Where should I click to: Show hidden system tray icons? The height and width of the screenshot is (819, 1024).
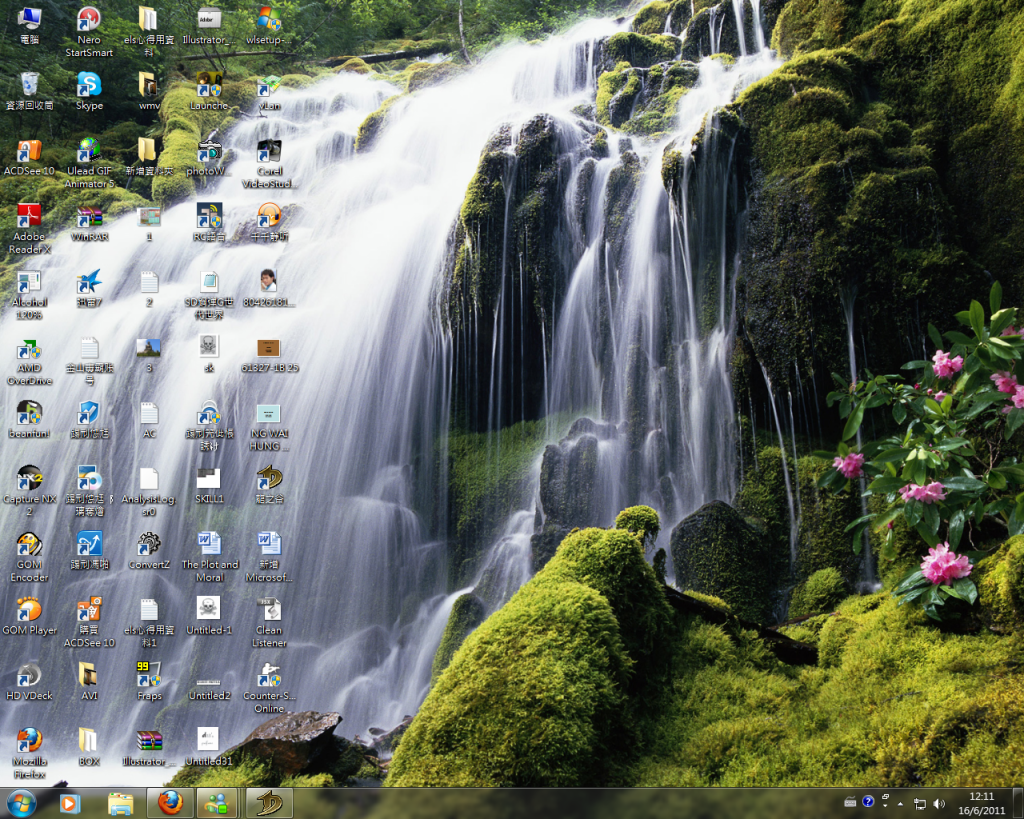pyautogui.click(x=900, y=803)
